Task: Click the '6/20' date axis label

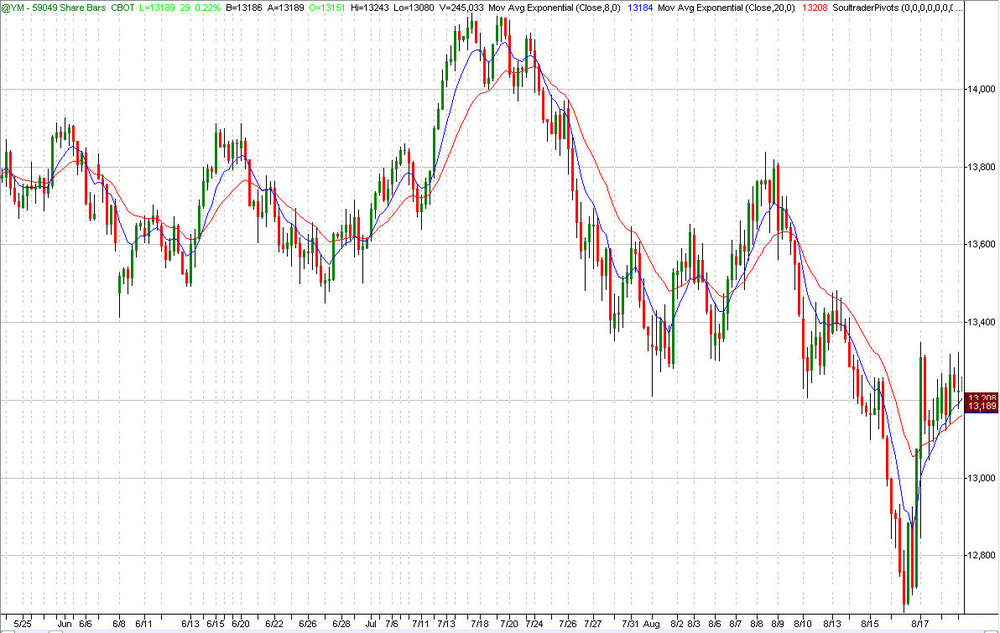Action: (240, 623)
